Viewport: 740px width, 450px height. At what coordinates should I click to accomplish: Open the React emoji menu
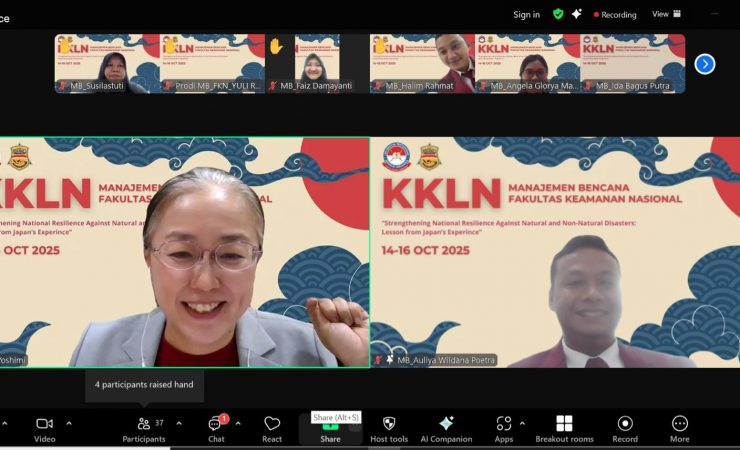[x=272, y=428]
